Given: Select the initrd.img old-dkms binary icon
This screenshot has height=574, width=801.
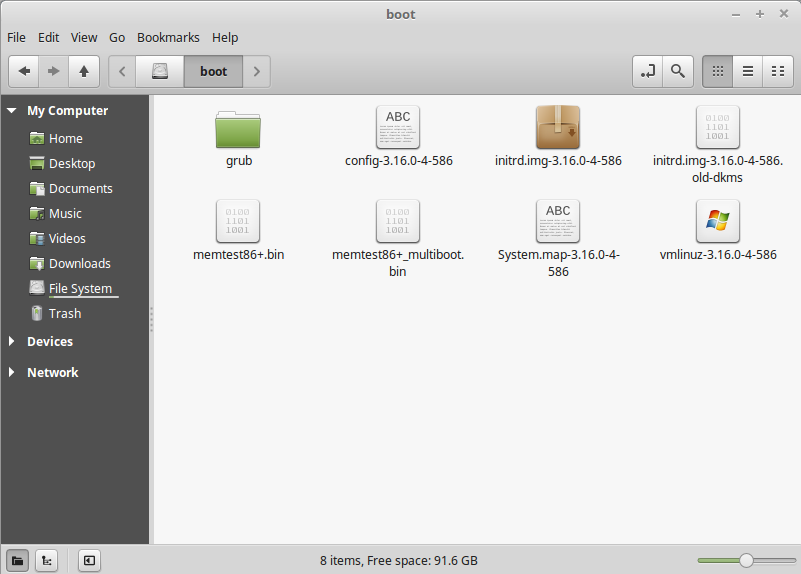Looking at the screenshot, I should (718, 127).
